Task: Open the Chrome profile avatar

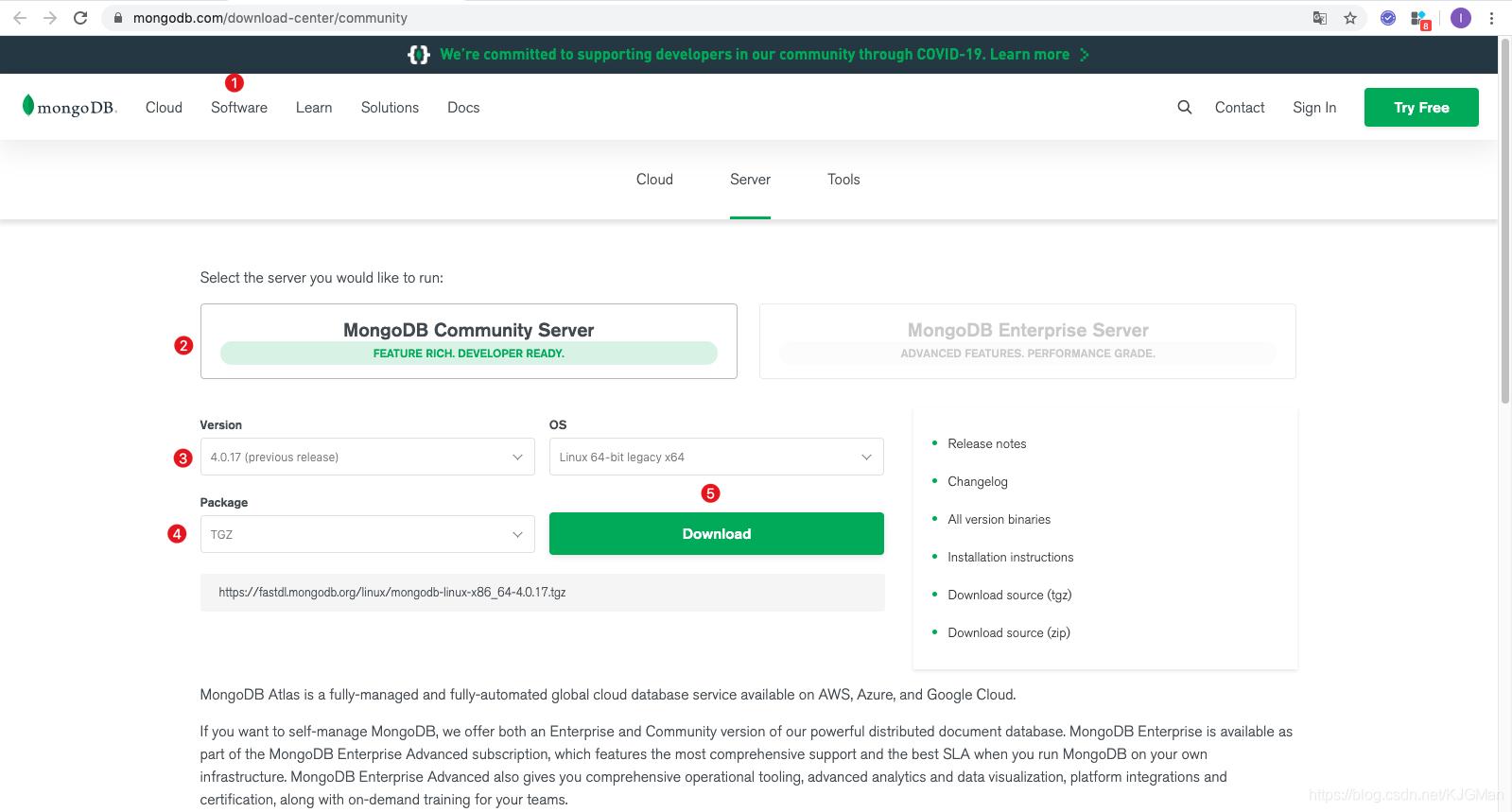Action: (1461, 18)
